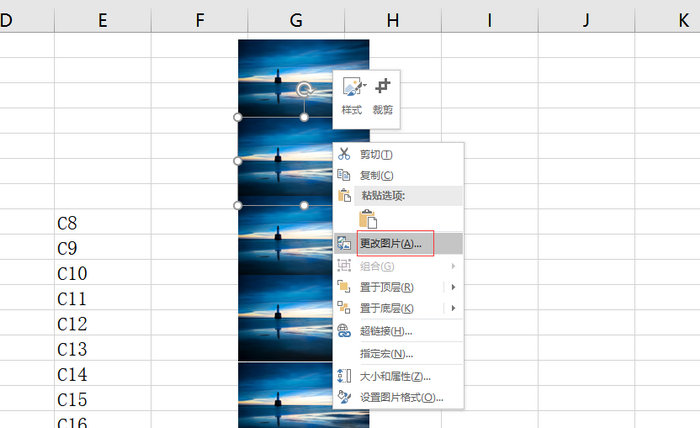700x428 pixels.
Task: Click the cell containing C11
Action: pos(103,298)
